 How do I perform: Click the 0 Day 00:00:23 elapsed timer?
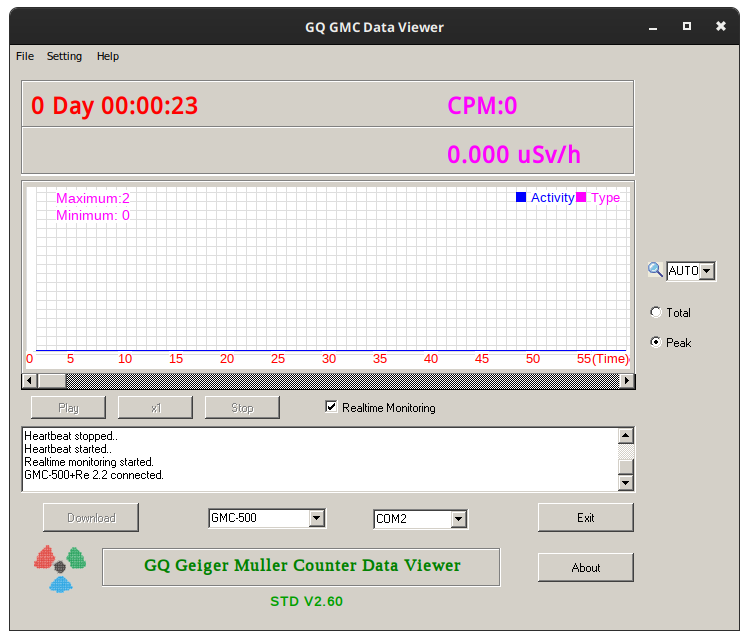point(115,106)
